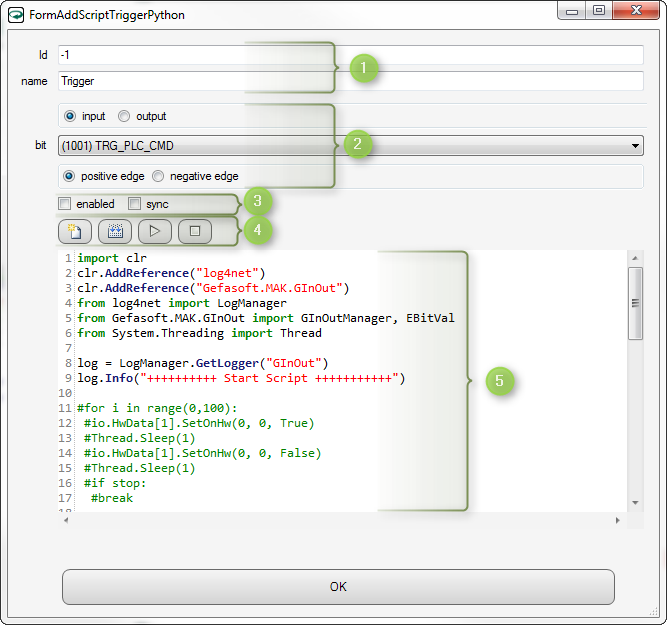Tick the enabled checkbox
This screenshot has width=667, height=625.
pos(65,204)
